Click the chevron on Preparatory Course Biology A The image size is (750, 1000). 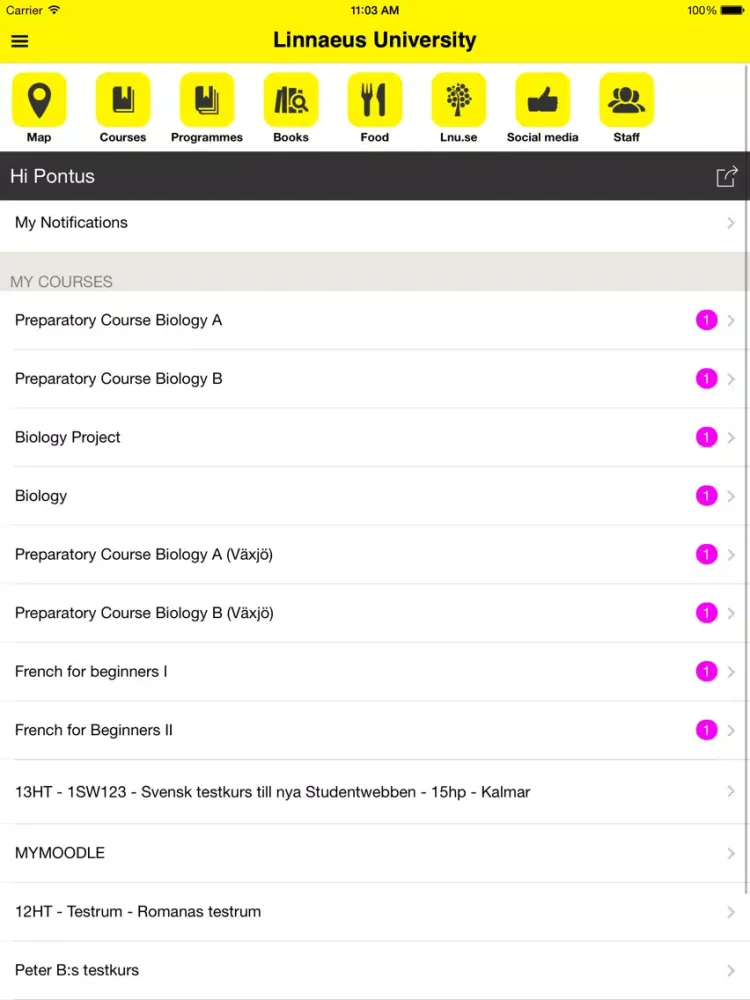(x=731, y=320)
